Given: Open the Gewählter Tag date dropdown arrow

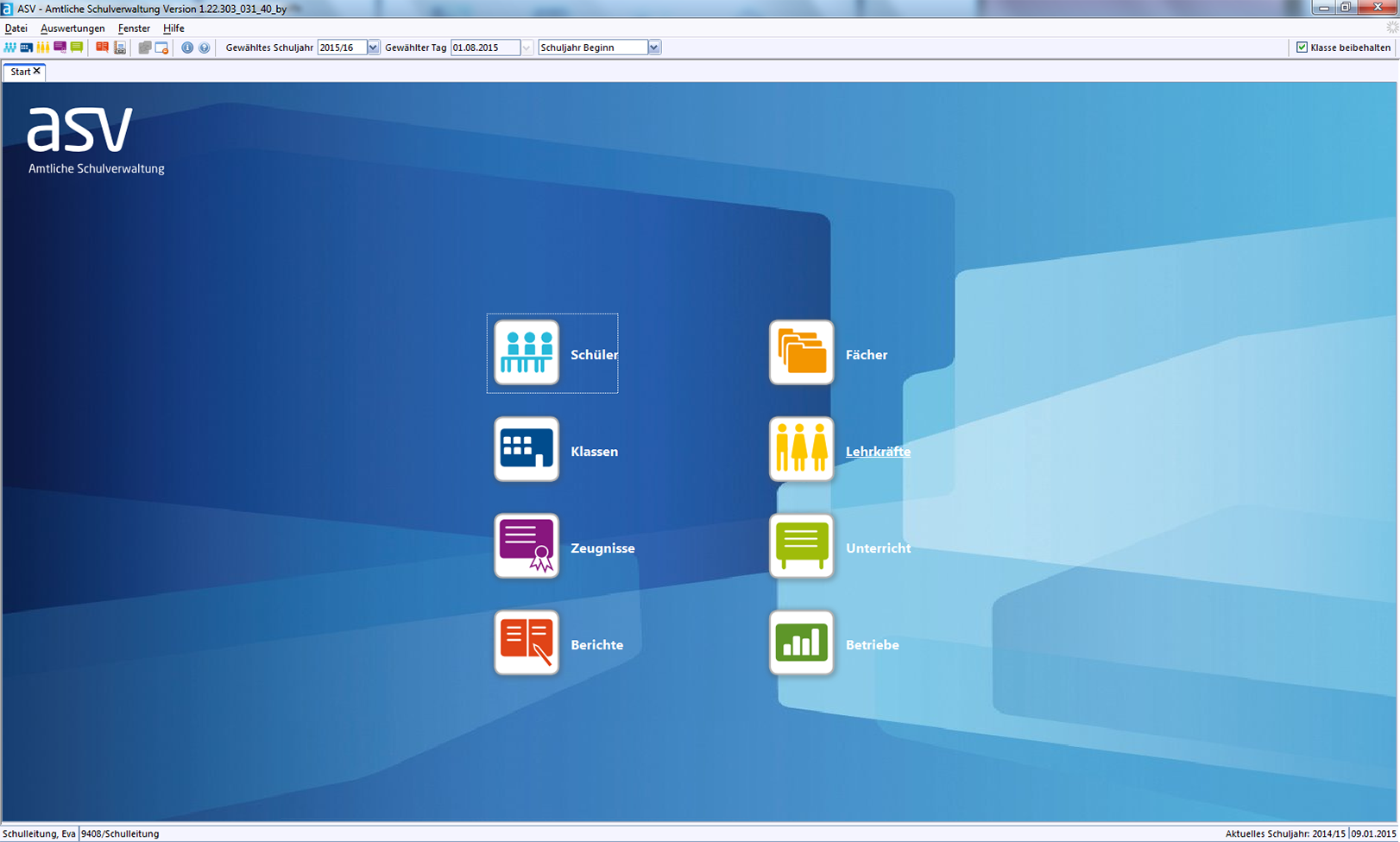Looking at the screenshot, I should point(527,47).
